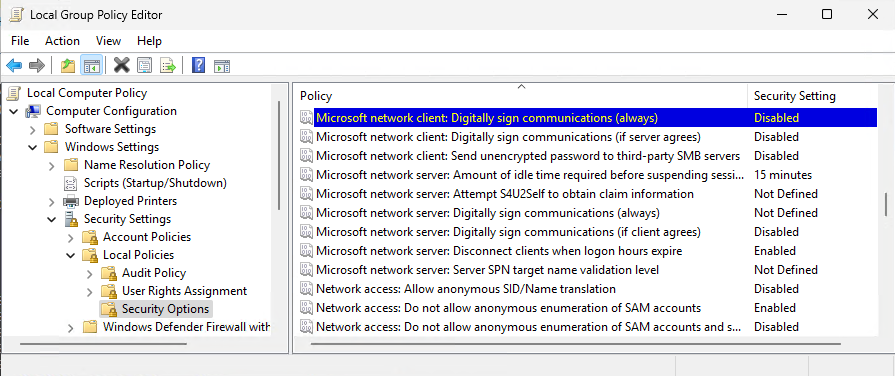This screenshot has width=895, height=376.
Task: Expand the Software Settings node
Action: (x=33, y=130)
